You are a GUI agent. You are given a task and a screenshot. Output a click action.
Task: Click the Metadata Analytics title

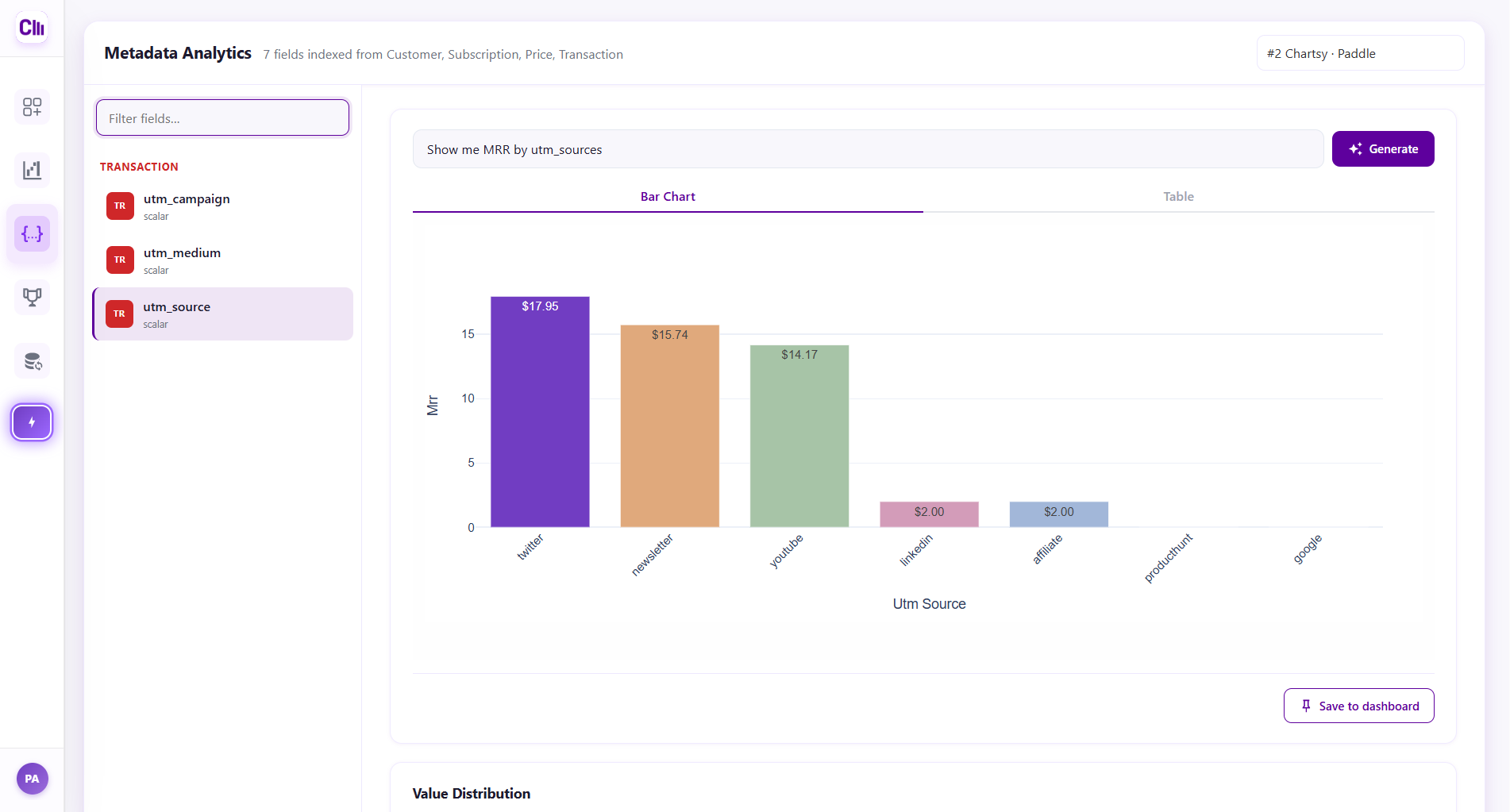tap(178, 53)
